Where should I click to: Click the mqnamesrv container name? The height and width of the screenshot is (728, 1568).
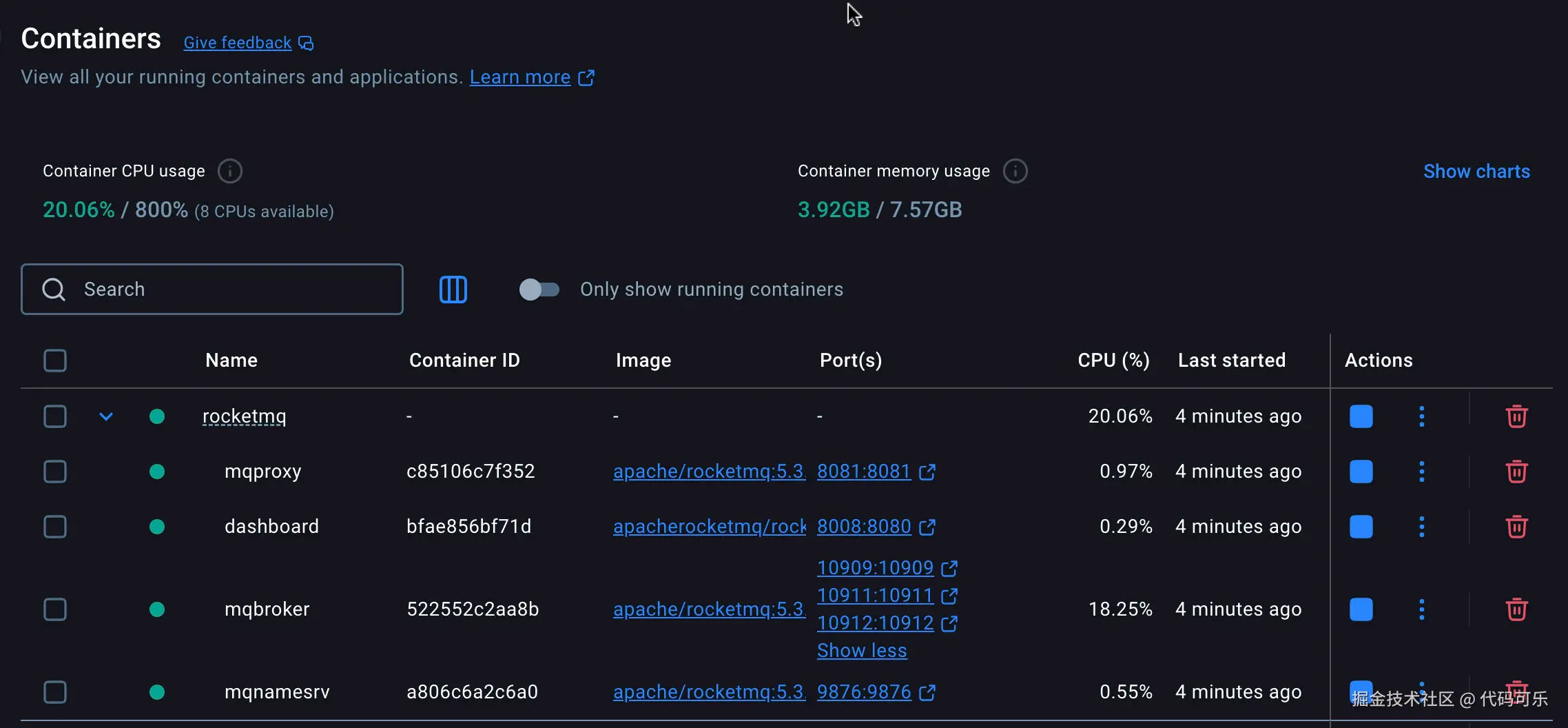[x=277, y=692]
